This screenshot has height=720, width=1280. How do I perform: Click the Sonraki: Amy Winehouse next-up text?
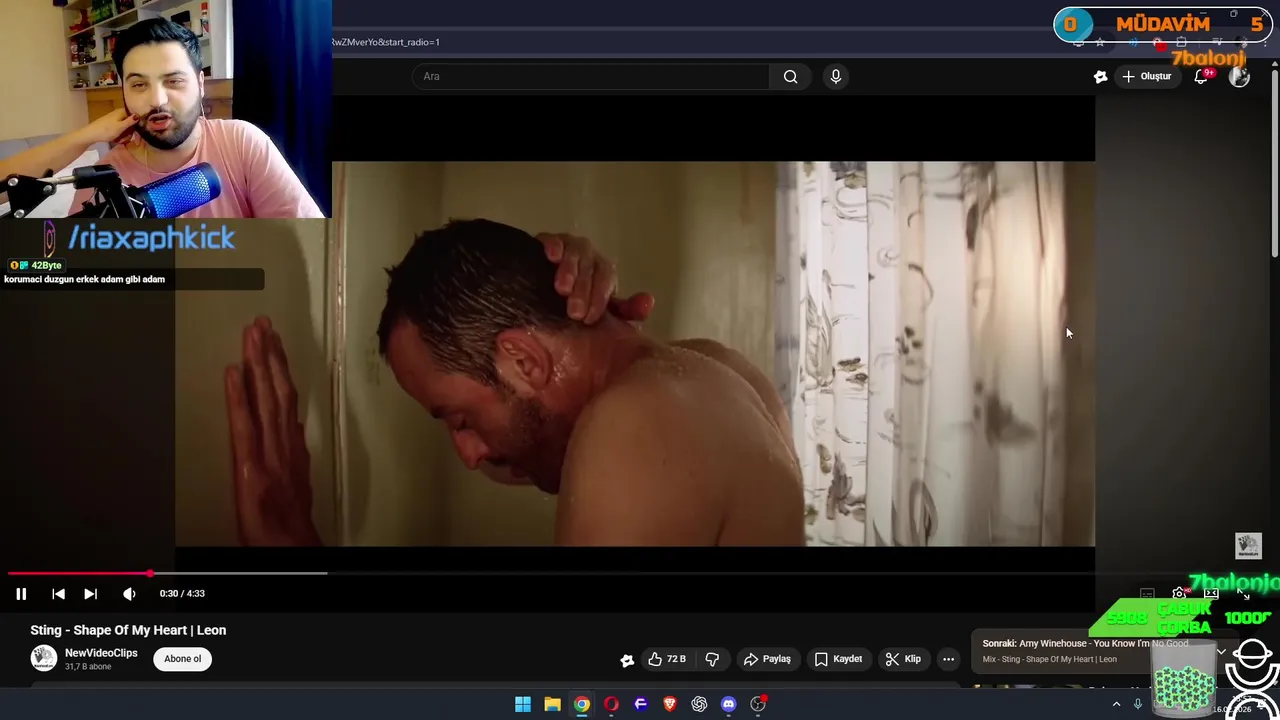pos(1085,644)
